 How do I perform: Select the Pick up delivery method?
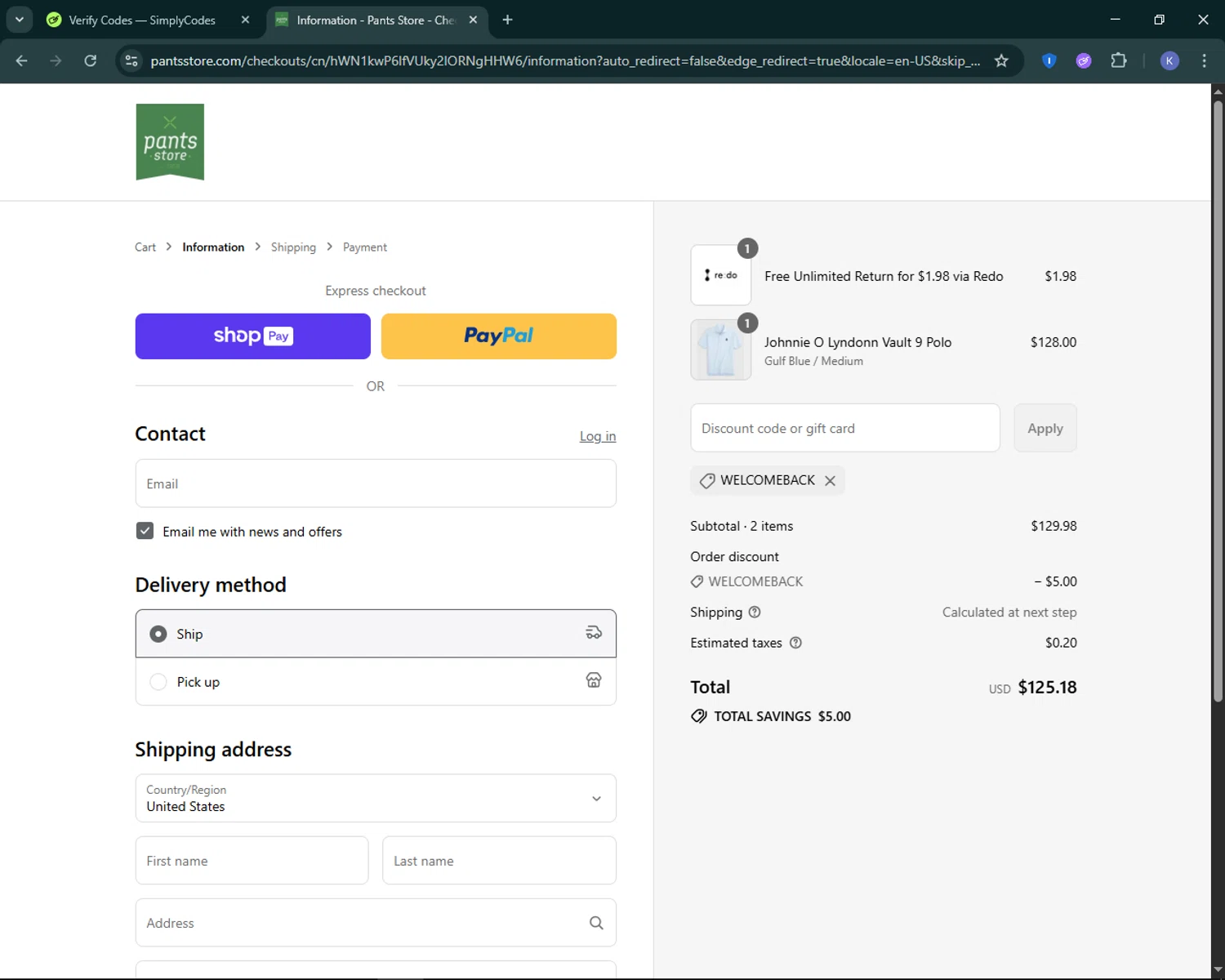coord(376,681)
